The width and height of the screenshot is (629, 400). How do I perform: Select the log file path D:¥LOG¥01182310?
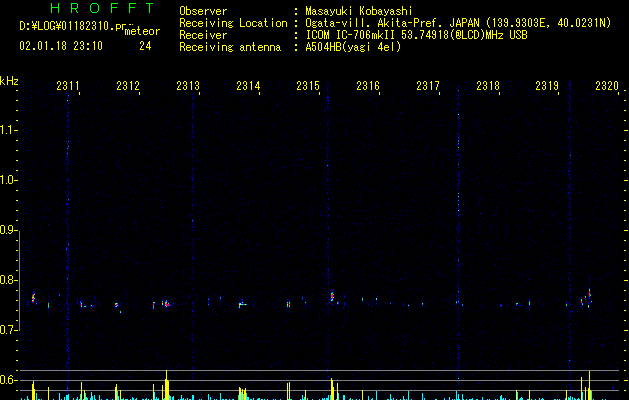pyautogui.click(x=74, y=26)
